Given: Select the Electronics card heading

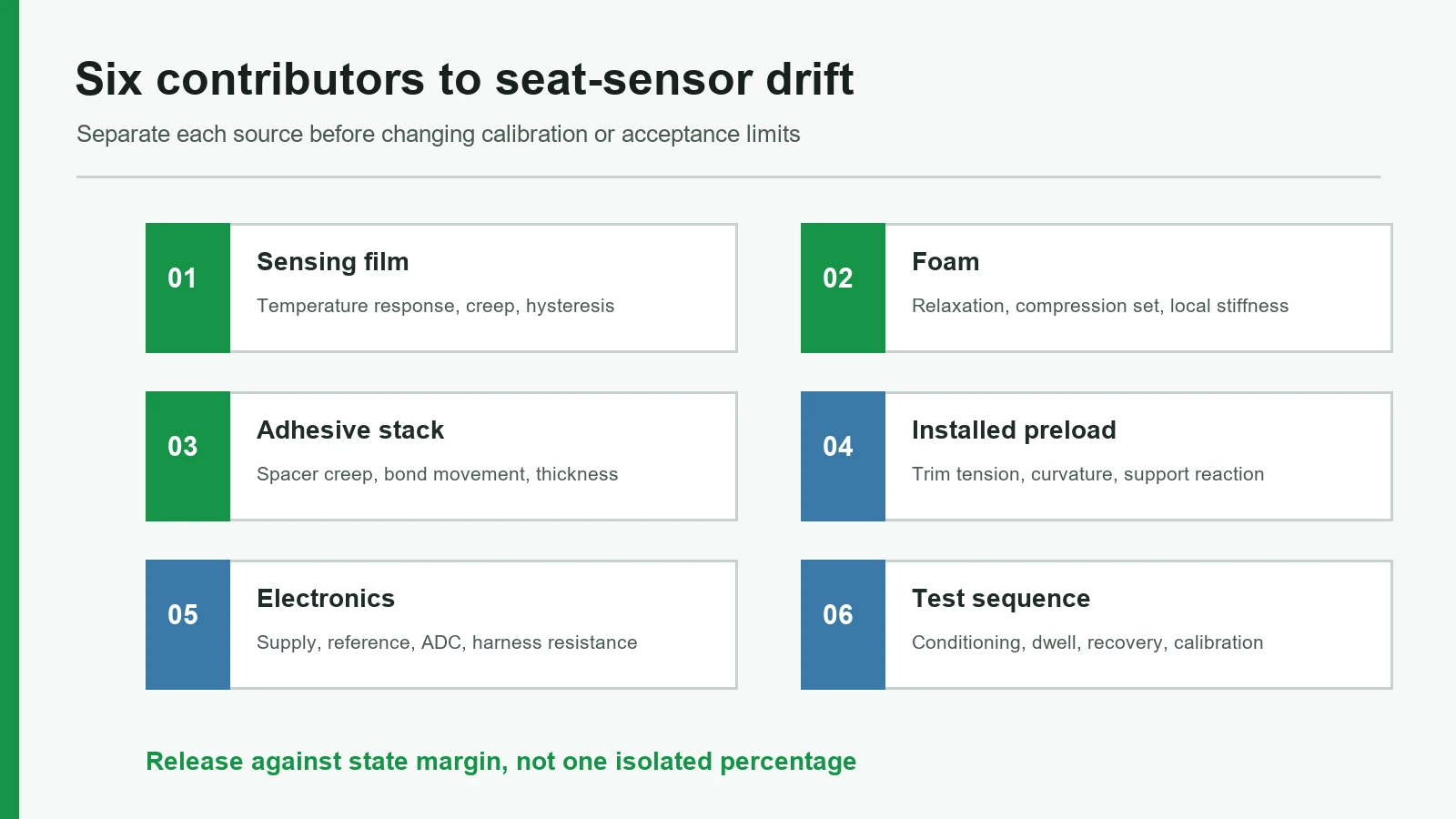Looking at the screenshot, I should (326, 598).
